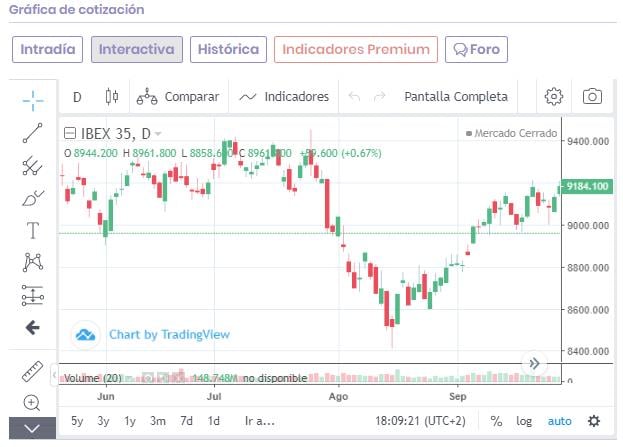
Task: Select the ruler measure tool
Action: pyautogui.click(x=32, y=372)
